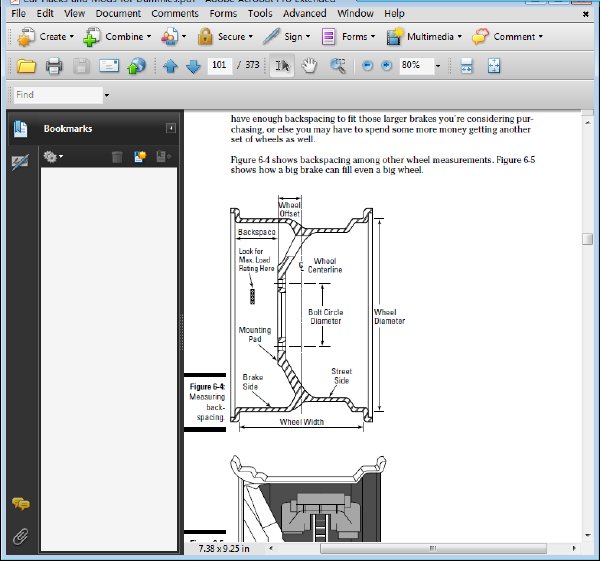Click the page number field showing 101

pyautogui.click(x=220, y=65)
